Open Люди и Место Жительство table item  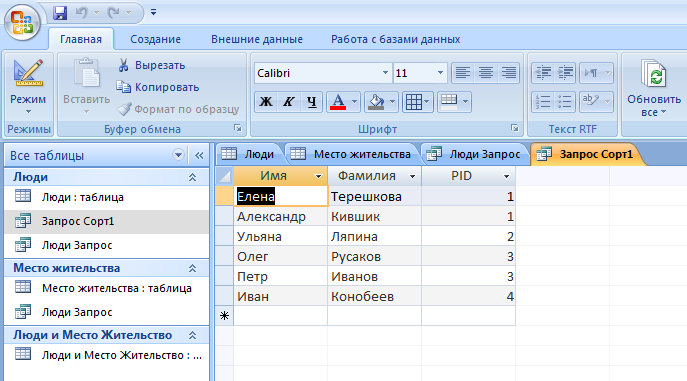tap(106, 355)
